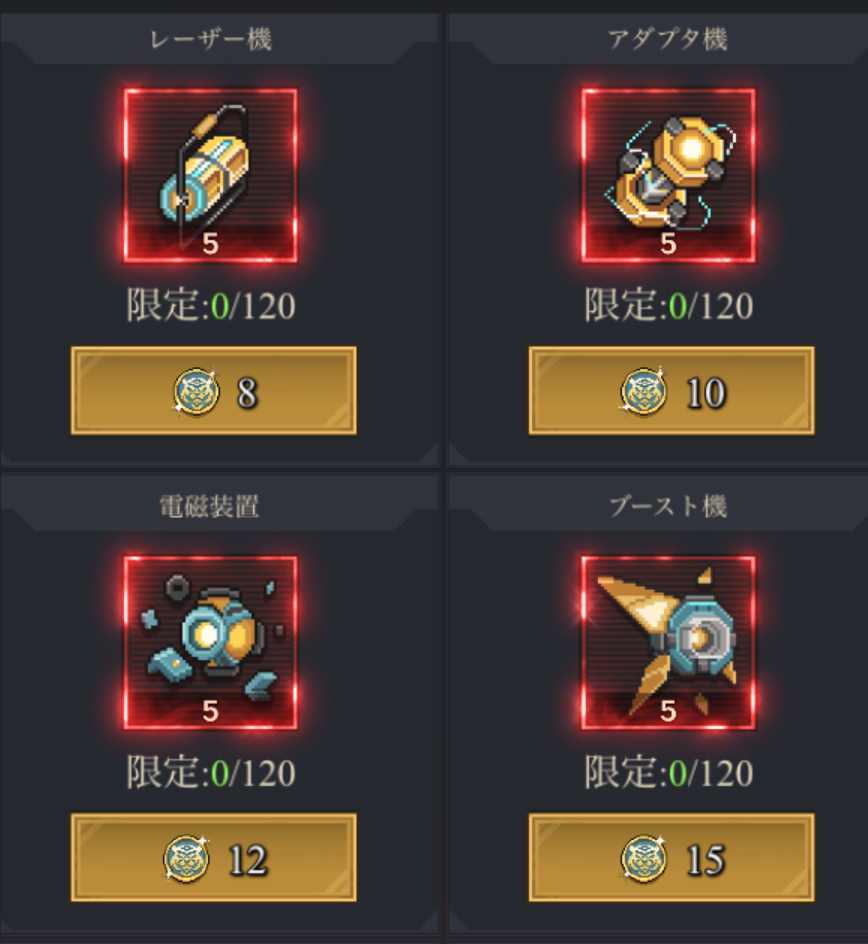The width and height of the screenshot is (868, 944).
Task: Click the ブースト機 title header
Action: click(x=668, y=507)
